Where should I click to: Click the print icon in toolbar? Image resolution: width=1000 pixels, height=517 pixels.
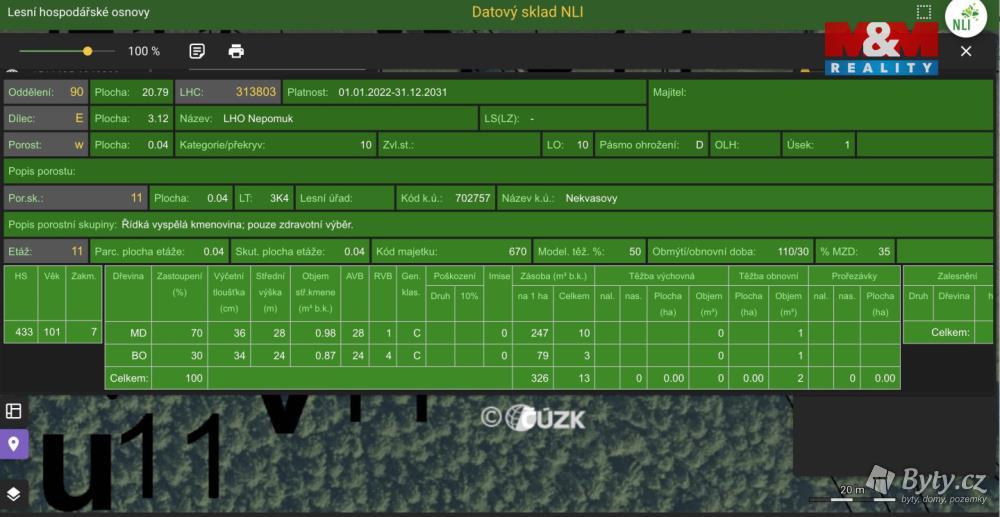(x=237, y=51)
